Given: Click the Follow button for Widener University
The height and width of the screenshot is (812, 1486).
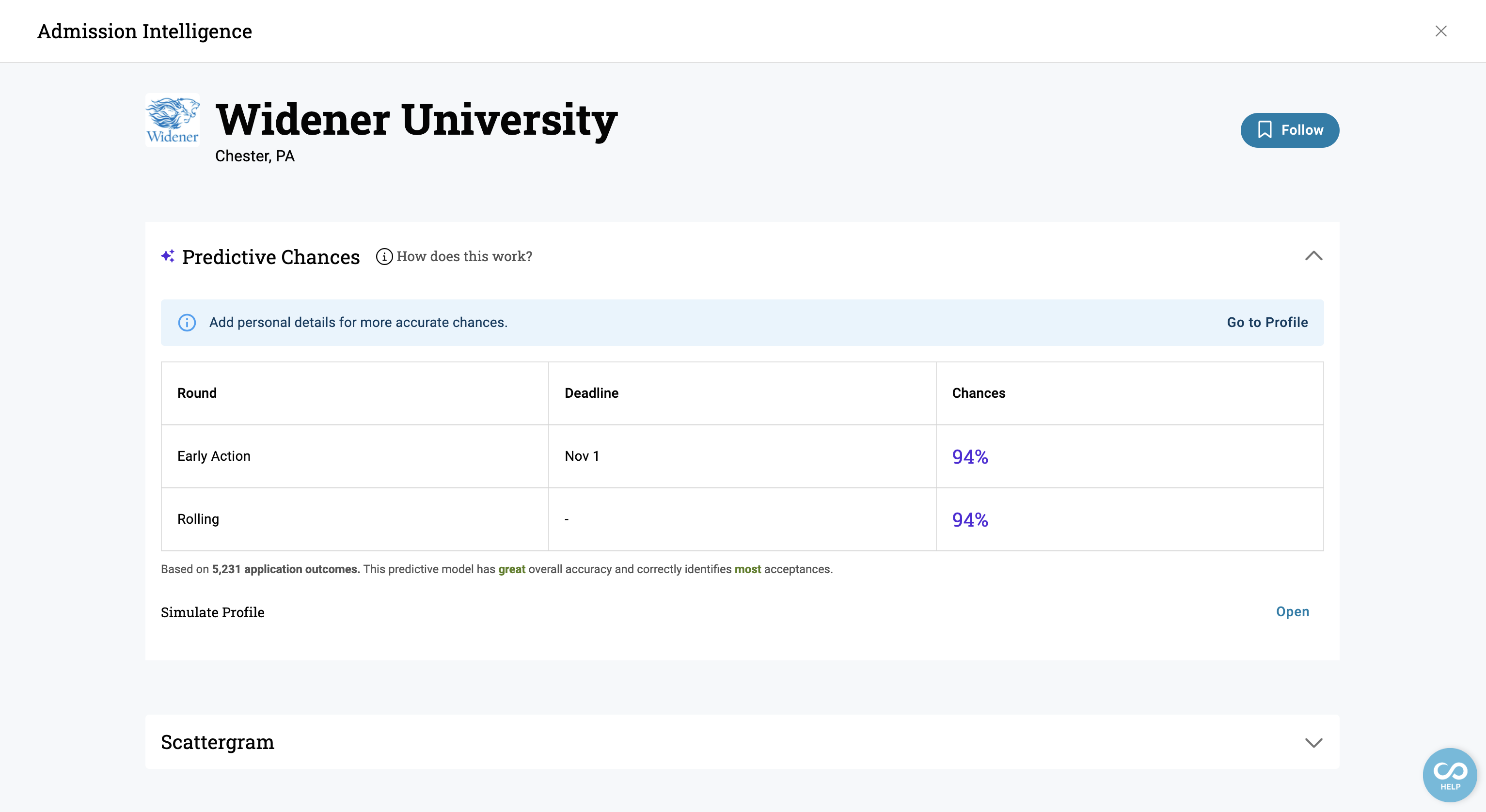Looking at the screenshot, I should 1290,130.
